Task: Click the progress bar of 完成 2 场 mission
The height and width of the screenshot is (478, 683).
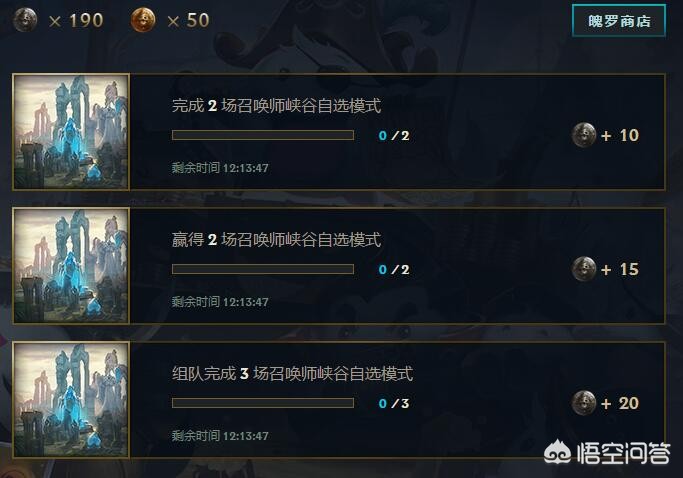Action: 263,135
